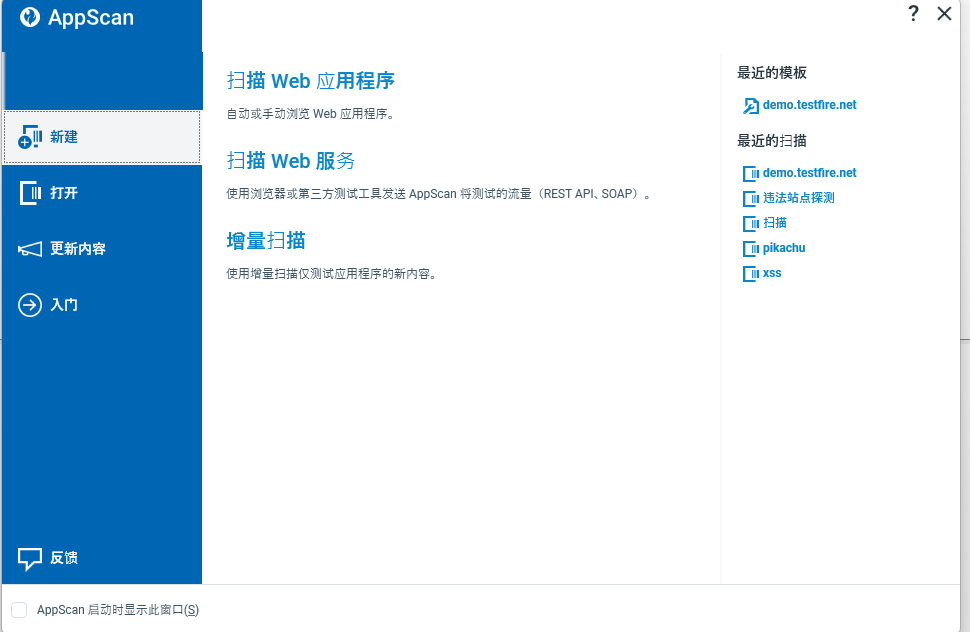Click the 更新内容 megaphone icon
Viewport: 970px width, 632px height.
30,249
